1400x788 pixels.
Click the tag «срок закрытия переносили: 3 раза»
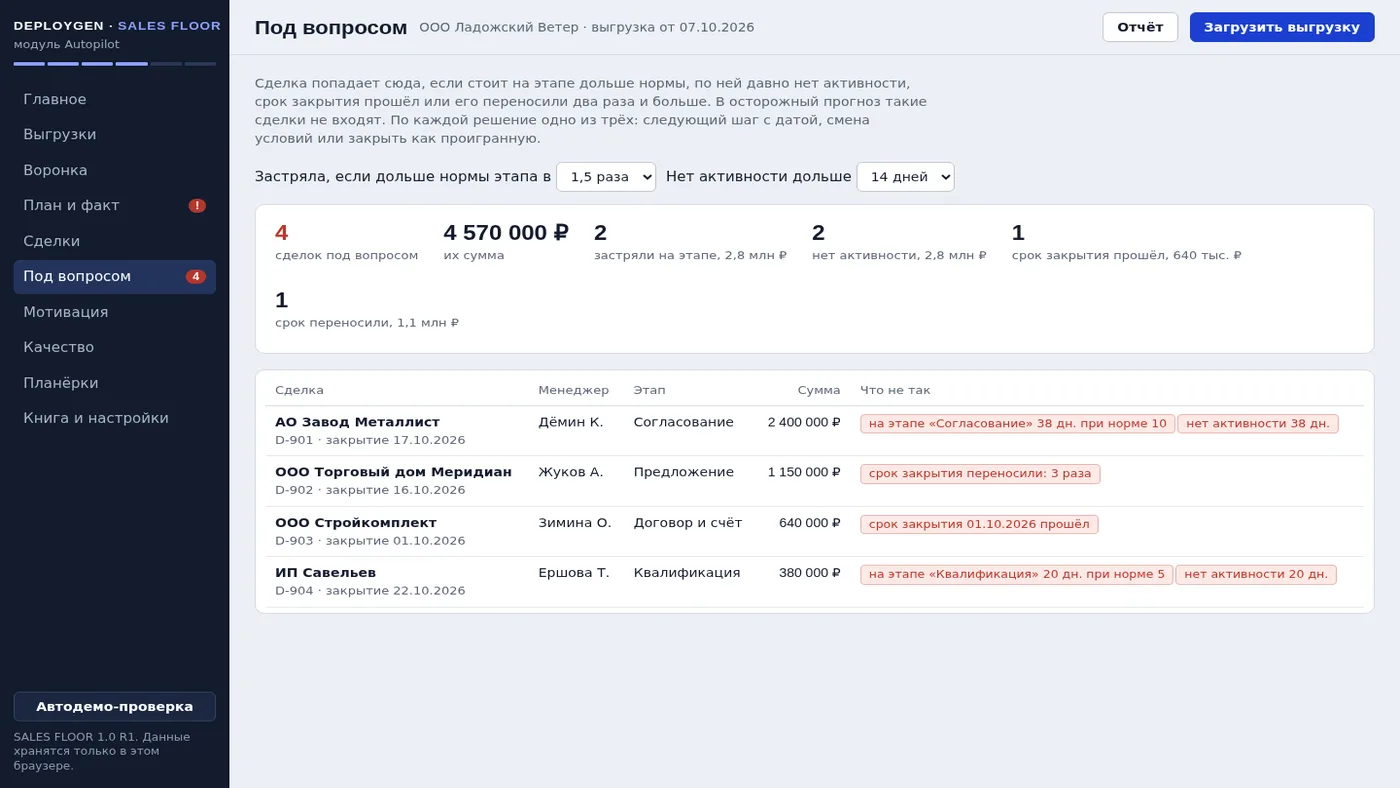pos(980,474)
